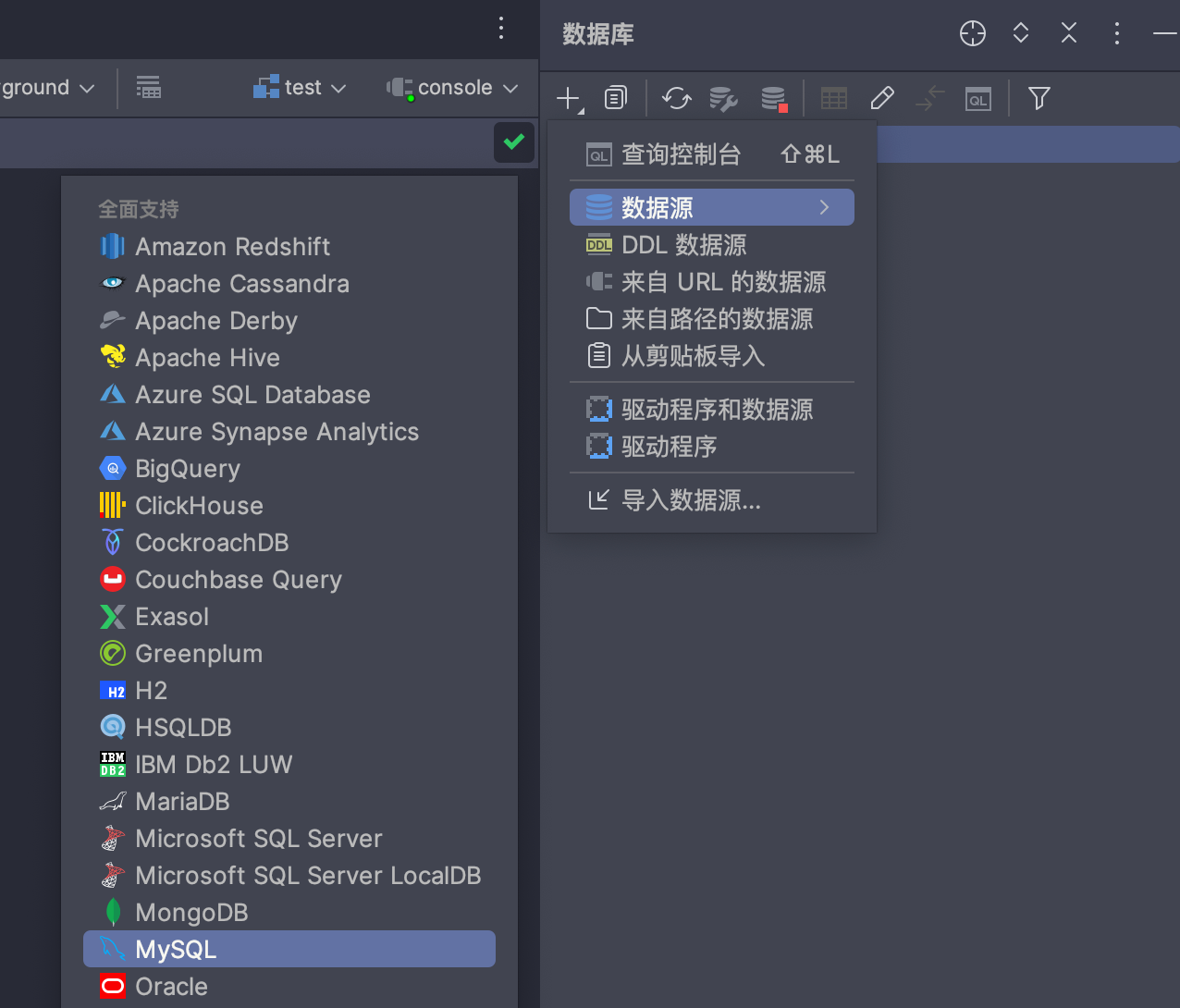Select Azure SQL Database
This screenshot has width=1180, height=1008.
[289, 394]
